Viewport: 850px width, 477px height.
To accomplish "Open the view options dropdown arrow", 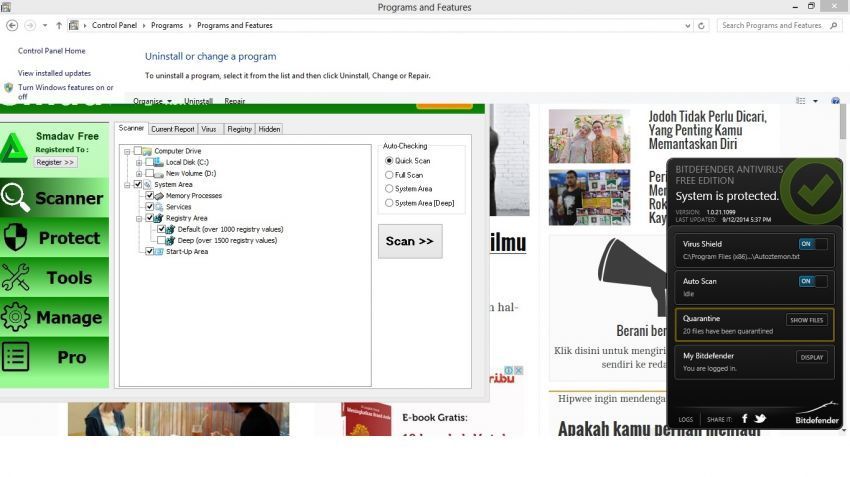I will pyautogui.click(x=815, y=101).
